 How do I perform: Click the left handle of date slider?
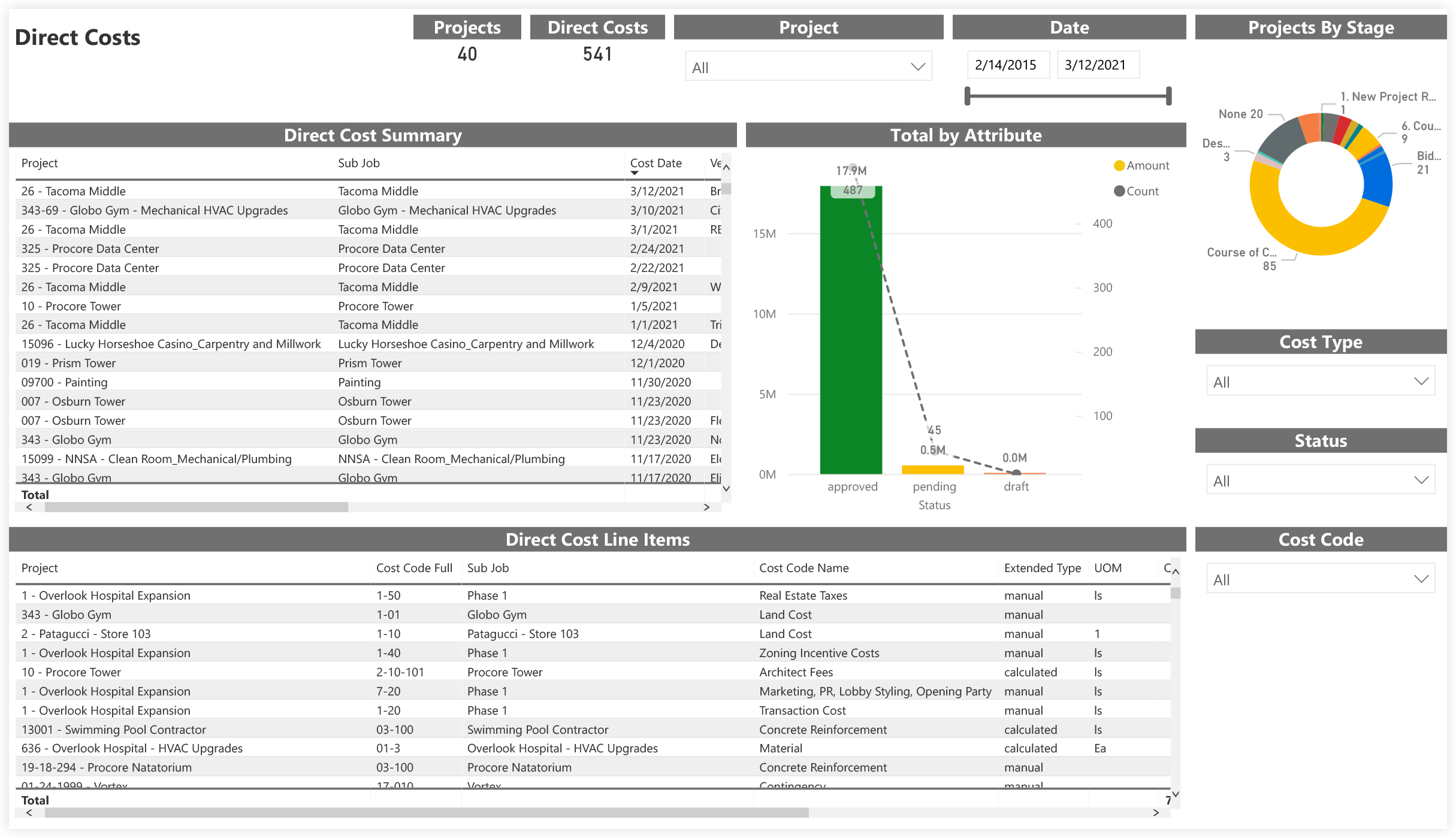click(x=967, y=96)
